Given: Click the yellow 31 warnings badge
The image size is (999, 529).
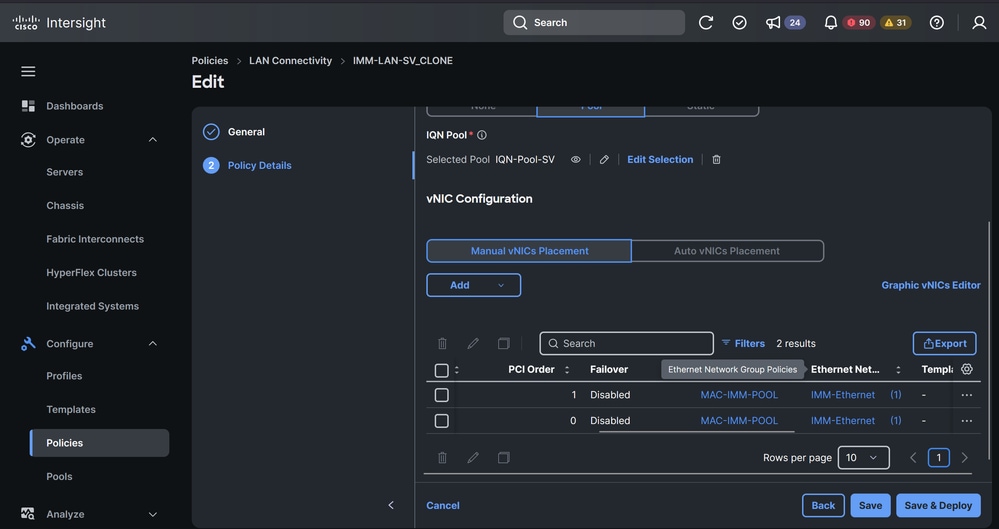Looking at the screenshot, I should 896,23.
